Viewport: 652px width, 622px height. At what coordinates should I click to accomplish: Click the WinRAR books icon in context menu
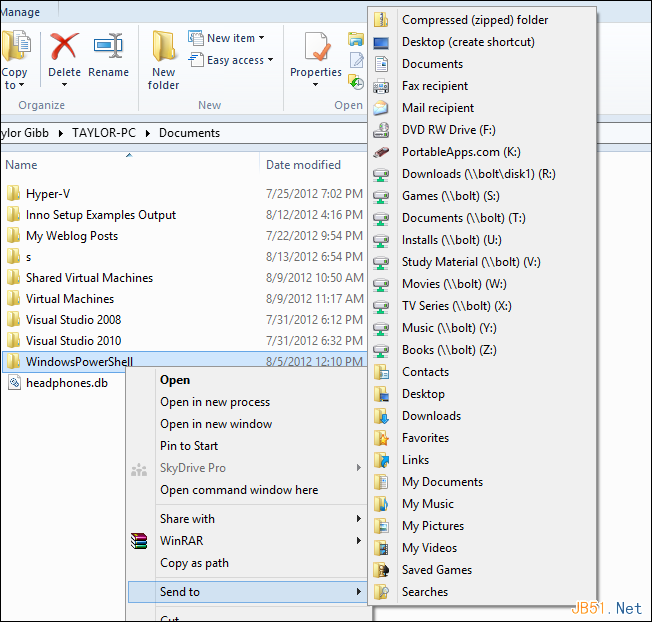[x=139, y=541]
